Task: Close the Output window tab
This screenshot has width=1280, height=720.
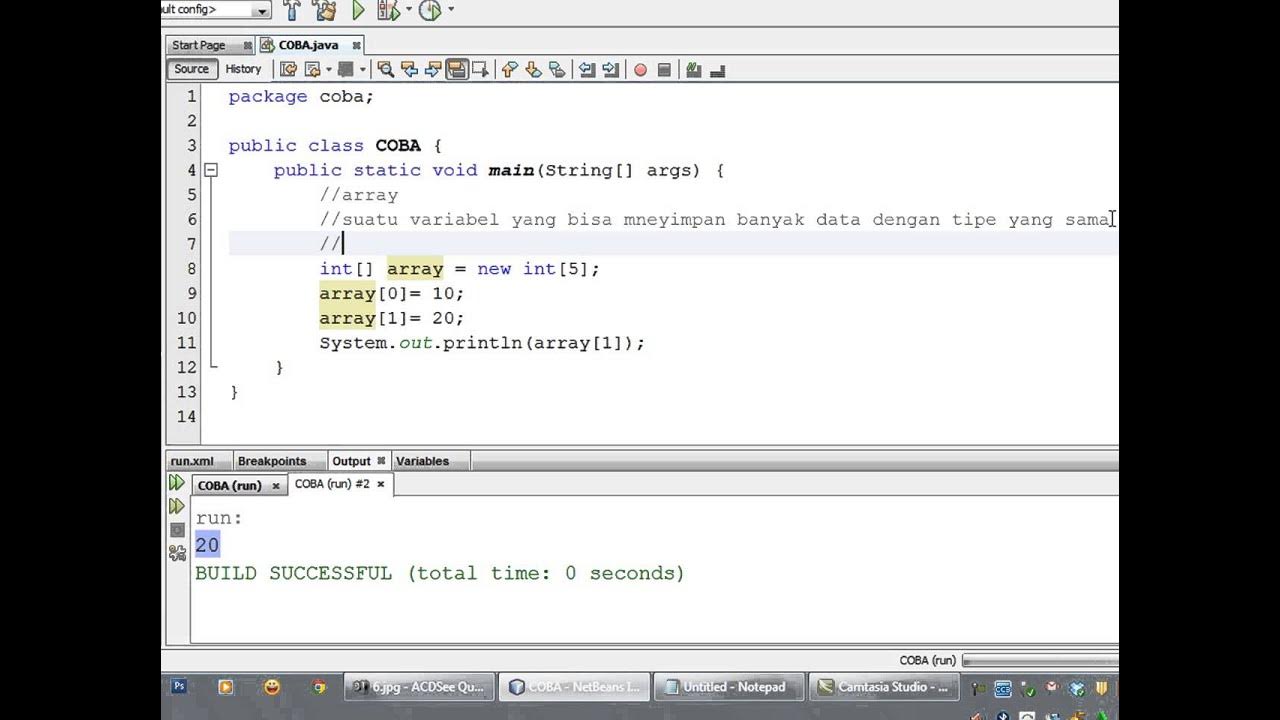Action: (x=381, y=461)
